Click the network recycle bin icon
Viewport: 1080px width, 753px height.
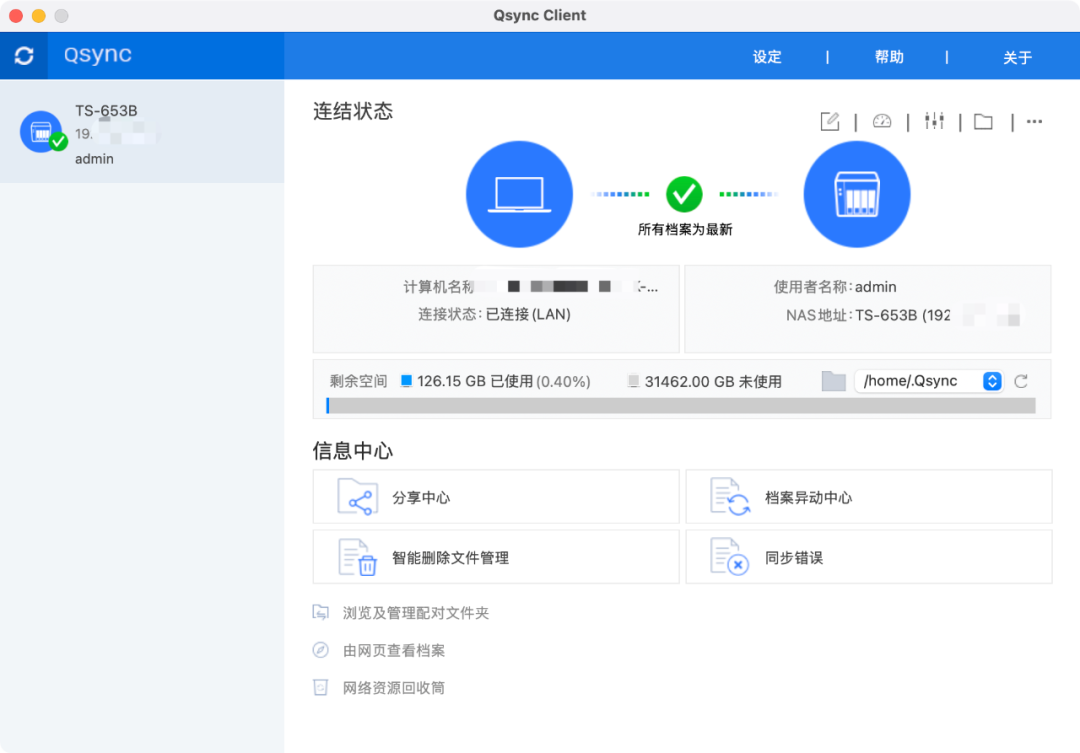click(320, 687)
